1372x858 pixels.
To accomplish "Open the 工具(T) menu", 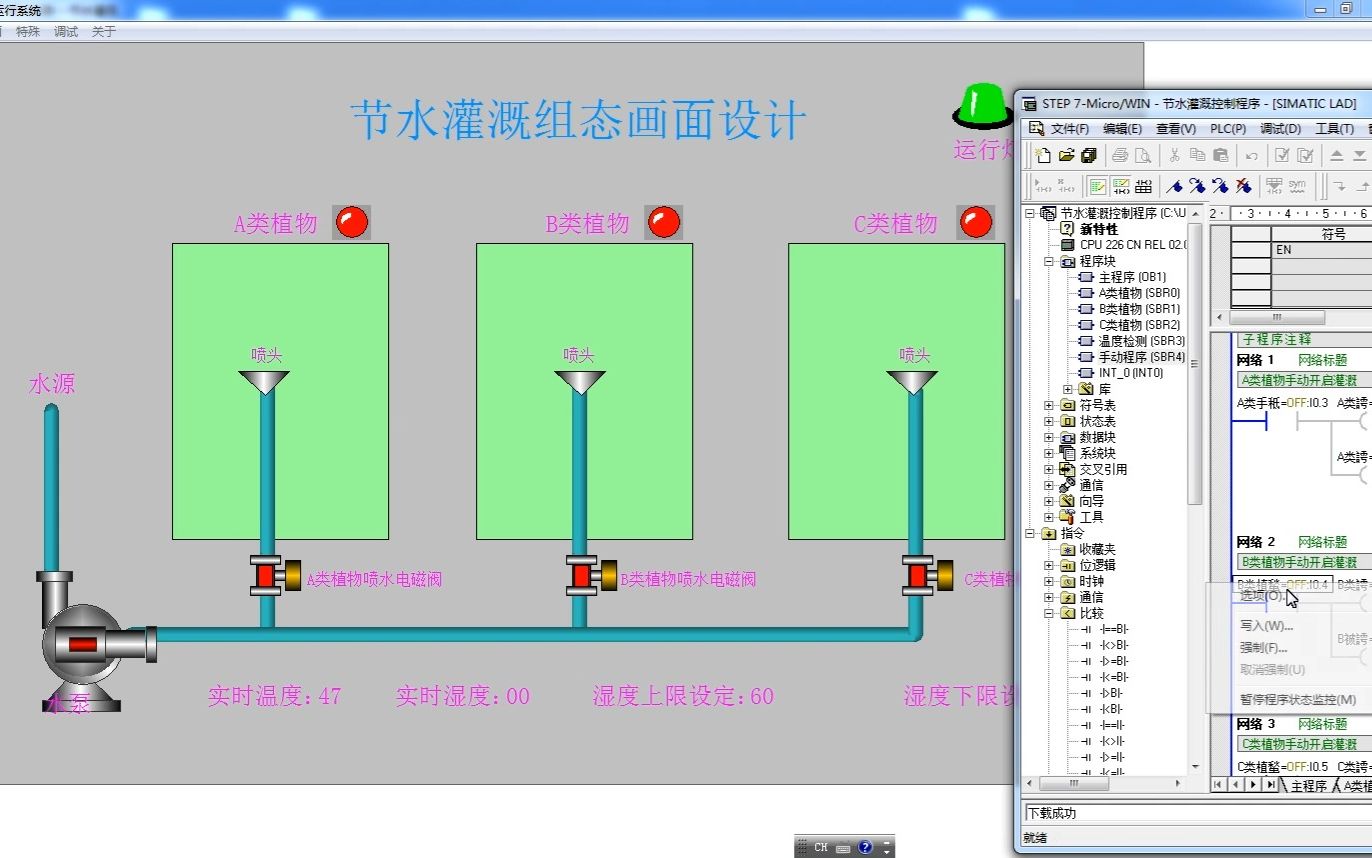I will tap(1334, 129).
